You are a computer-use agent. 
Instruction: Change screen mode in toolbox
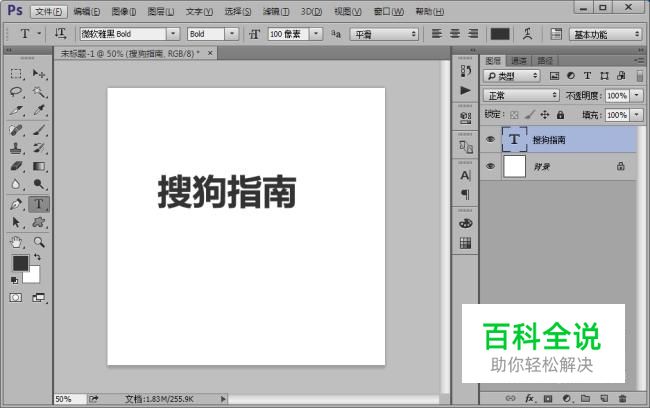(39, 298)
